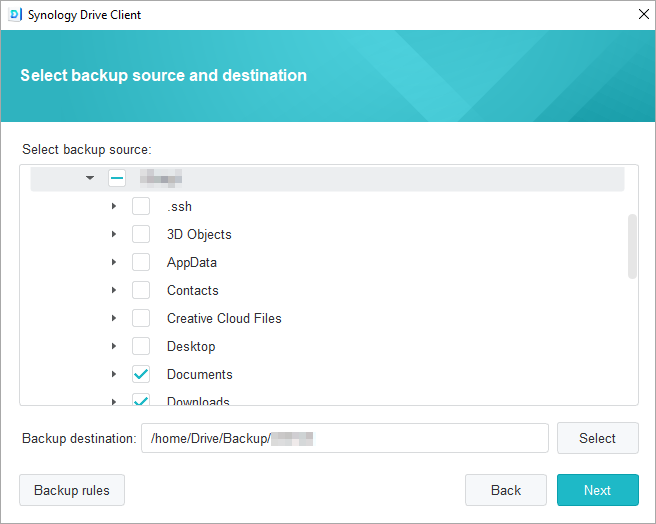The height and width of the screenshot is (524, 656).
Task: Open Backup rules settings
Action: (x=72, y=490)
